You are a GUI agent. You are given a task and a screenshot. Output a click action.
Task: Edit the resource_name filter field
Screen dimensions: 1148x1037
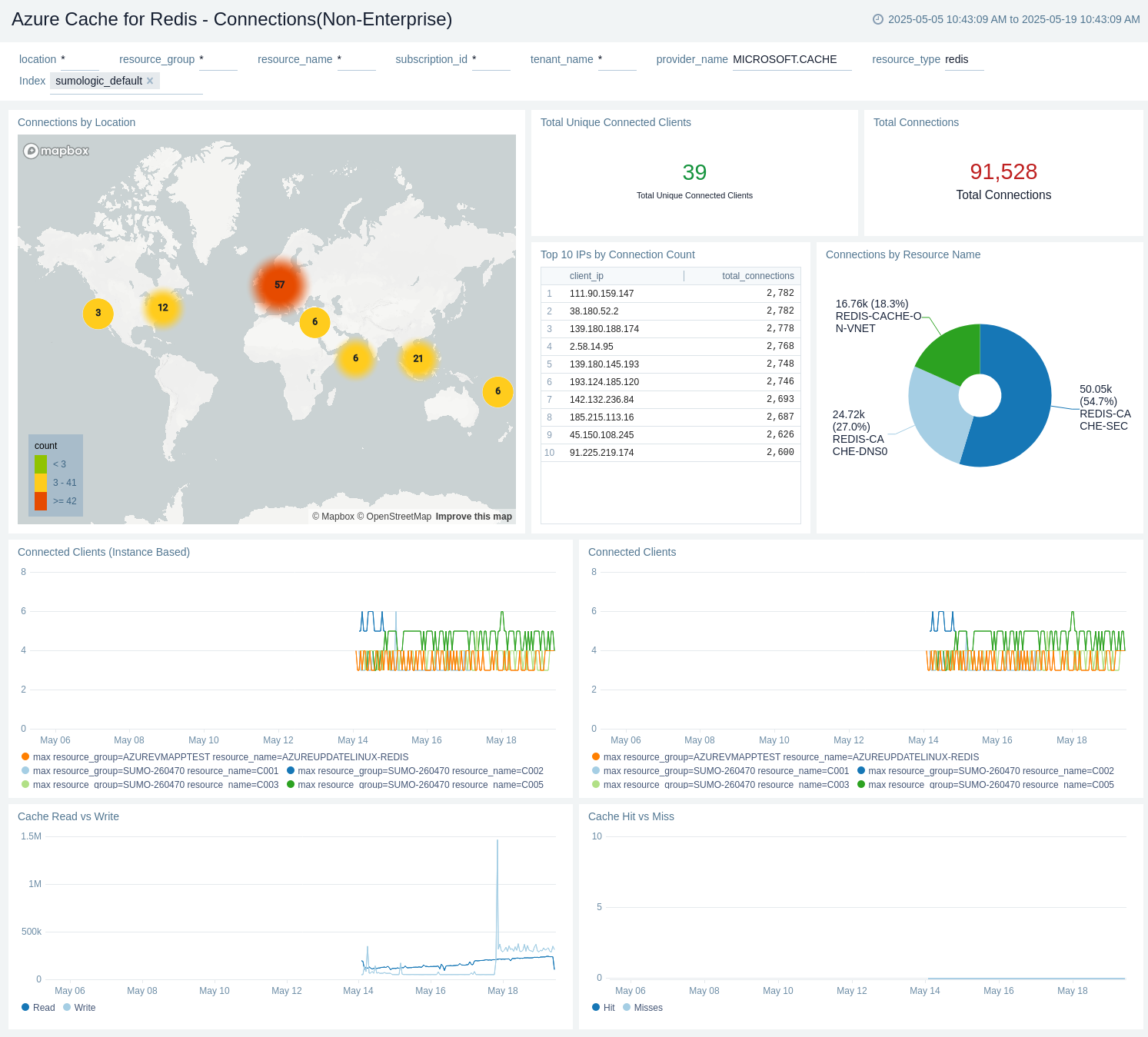[357, 60]
